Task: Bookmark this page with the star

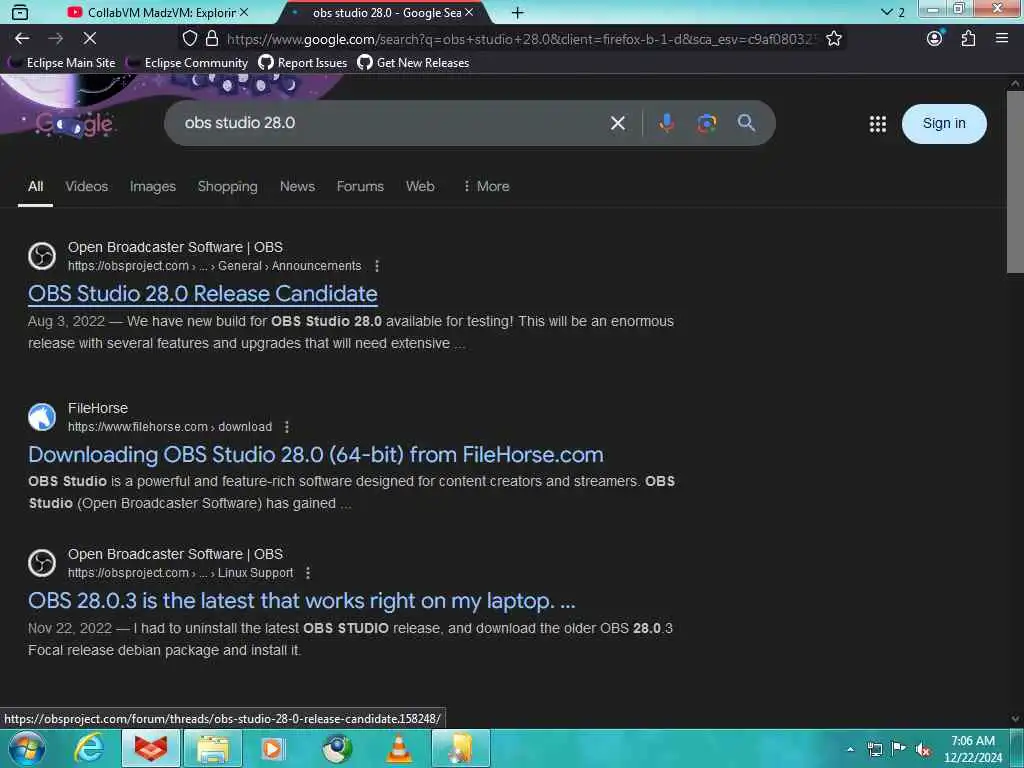Action: tap(833, 39)
